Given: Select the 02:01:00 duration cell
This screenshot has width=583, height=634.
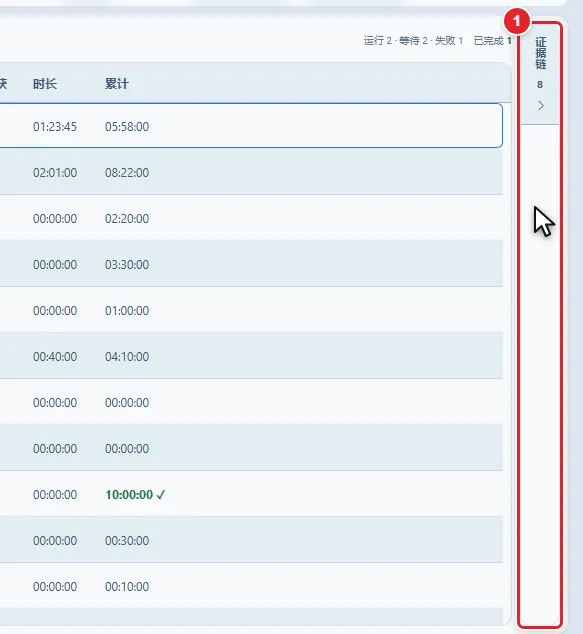Looking at the screenshot, I should coord(55,173).
